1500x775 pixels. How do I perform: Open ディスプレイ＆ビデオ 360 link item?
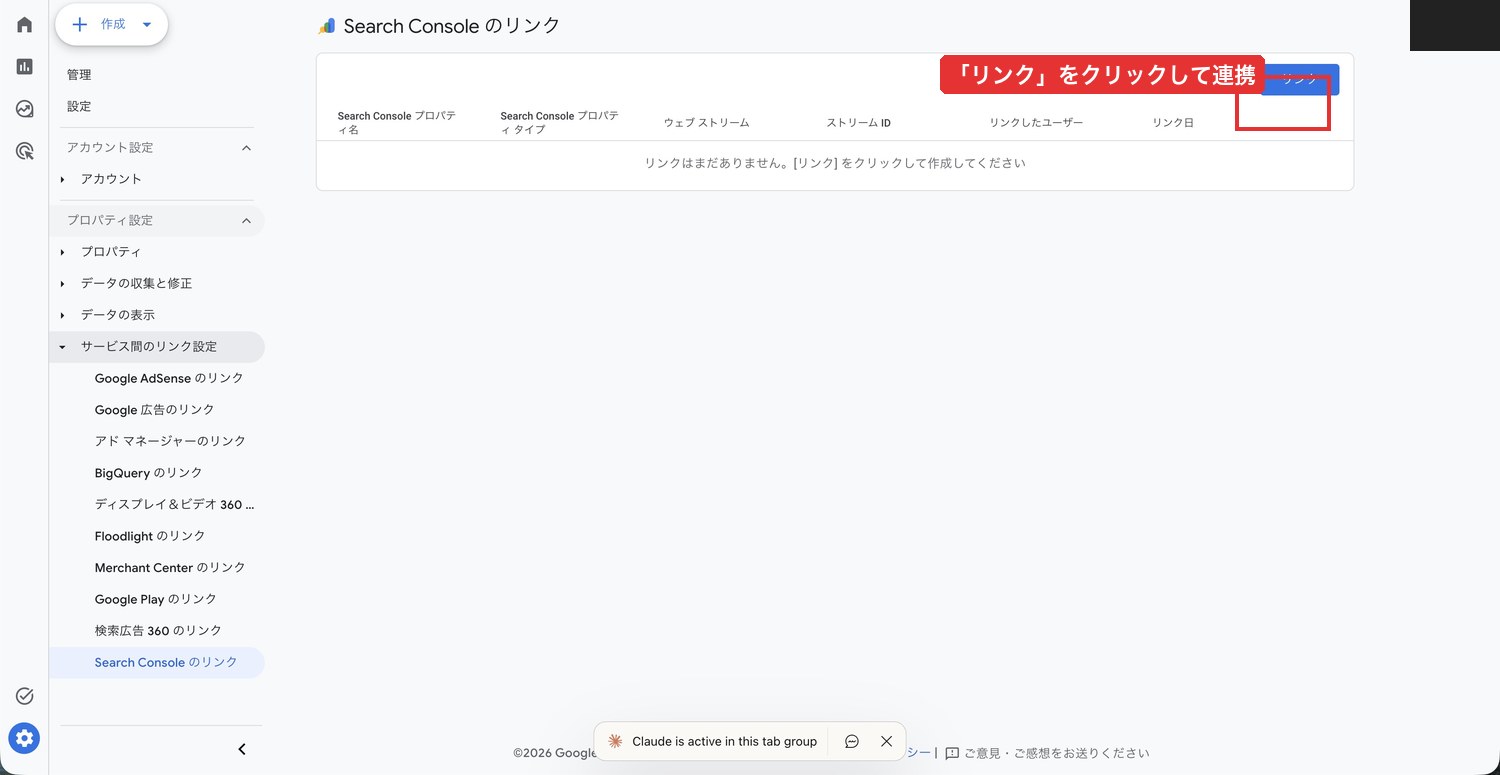pos(174,504)
